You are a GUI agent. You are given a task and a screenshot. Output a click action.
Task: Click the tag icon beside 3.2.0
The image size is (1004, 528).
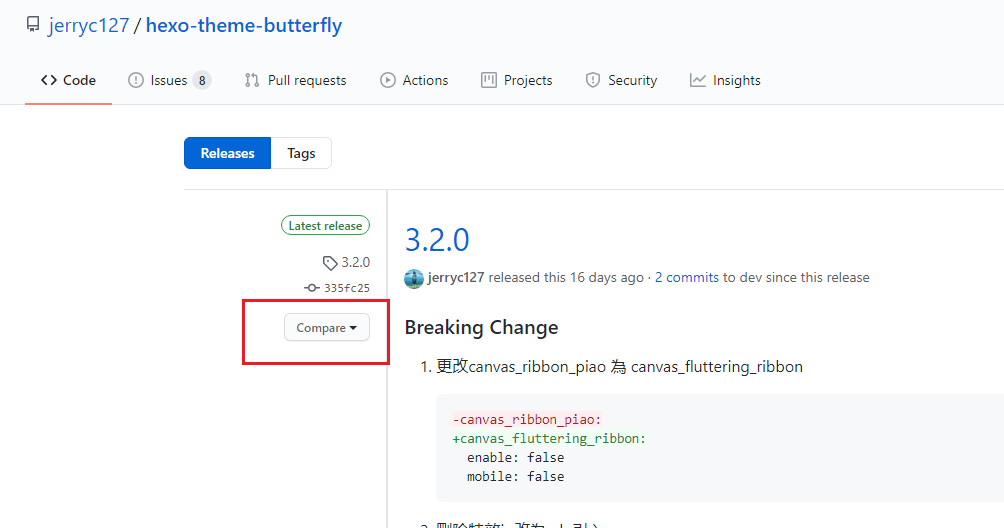(330, 263)
